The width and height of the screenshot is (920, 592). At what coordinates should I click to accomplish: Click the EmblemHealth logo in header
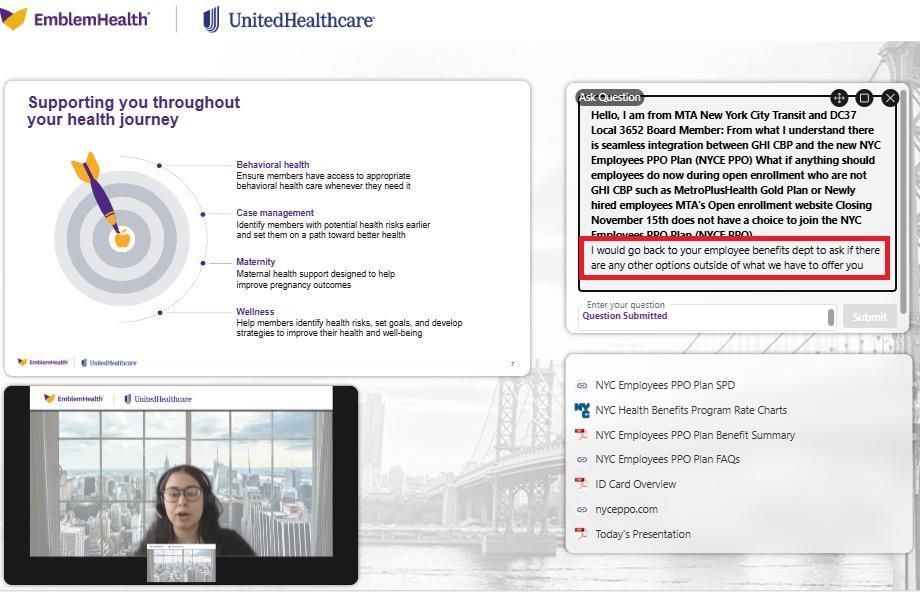pyautogui.click(x=75, y=19)
